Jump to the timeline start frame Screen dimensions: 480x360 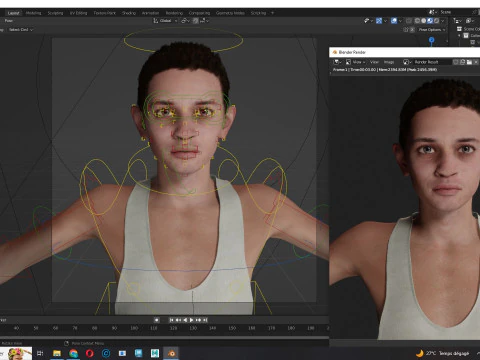tap(171, 320)
